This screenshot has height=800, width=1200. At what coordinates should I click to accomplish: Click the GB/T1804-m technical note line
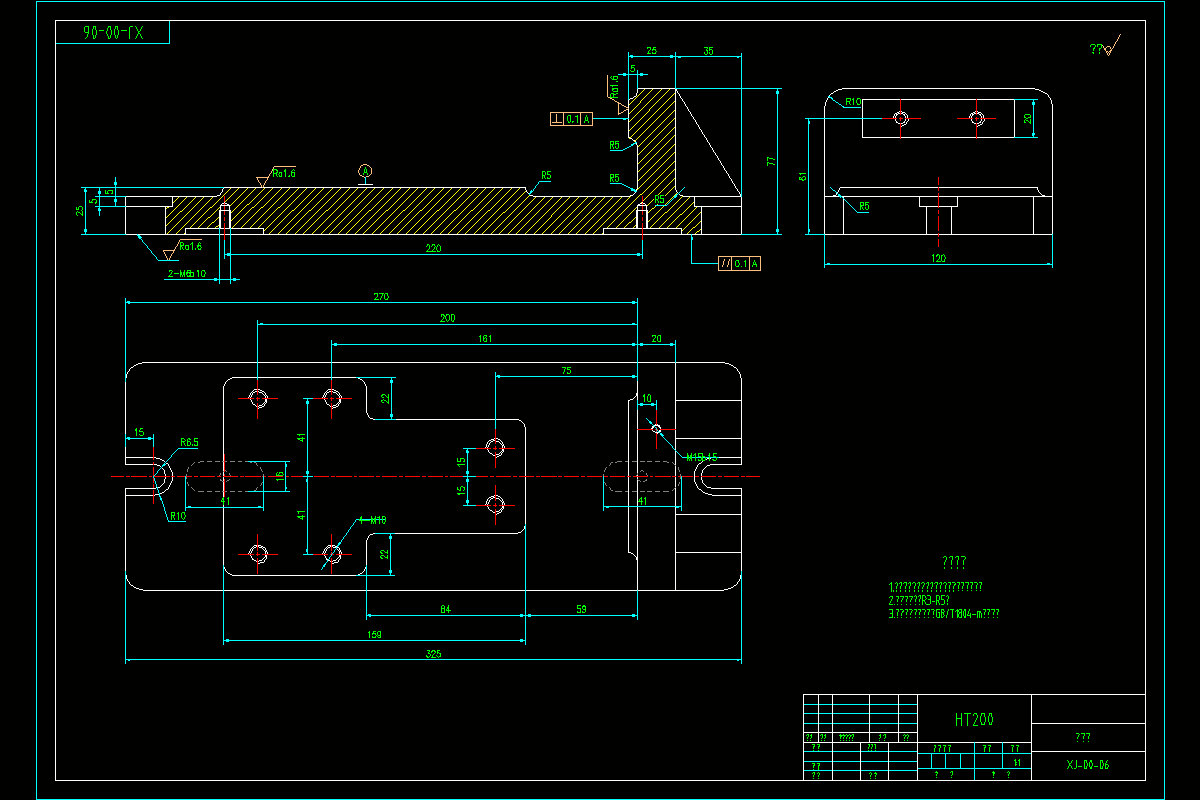click(943, 614)
